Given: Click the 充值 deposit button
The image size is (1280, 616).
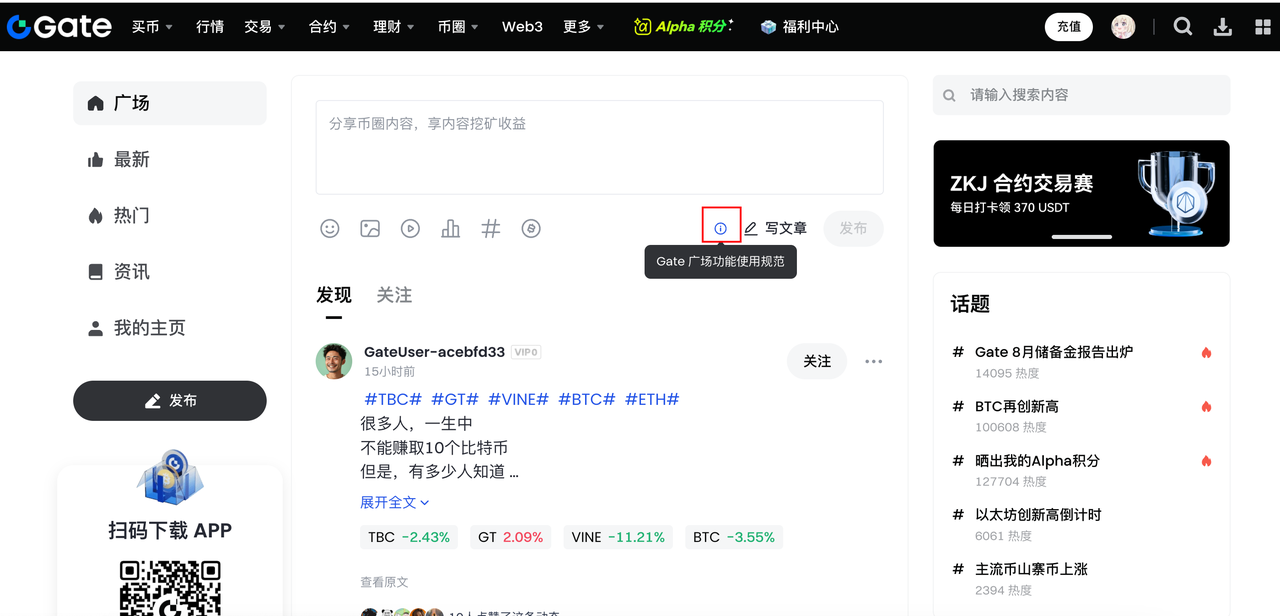Looking at the screenshot, I should click(1068, 27).
